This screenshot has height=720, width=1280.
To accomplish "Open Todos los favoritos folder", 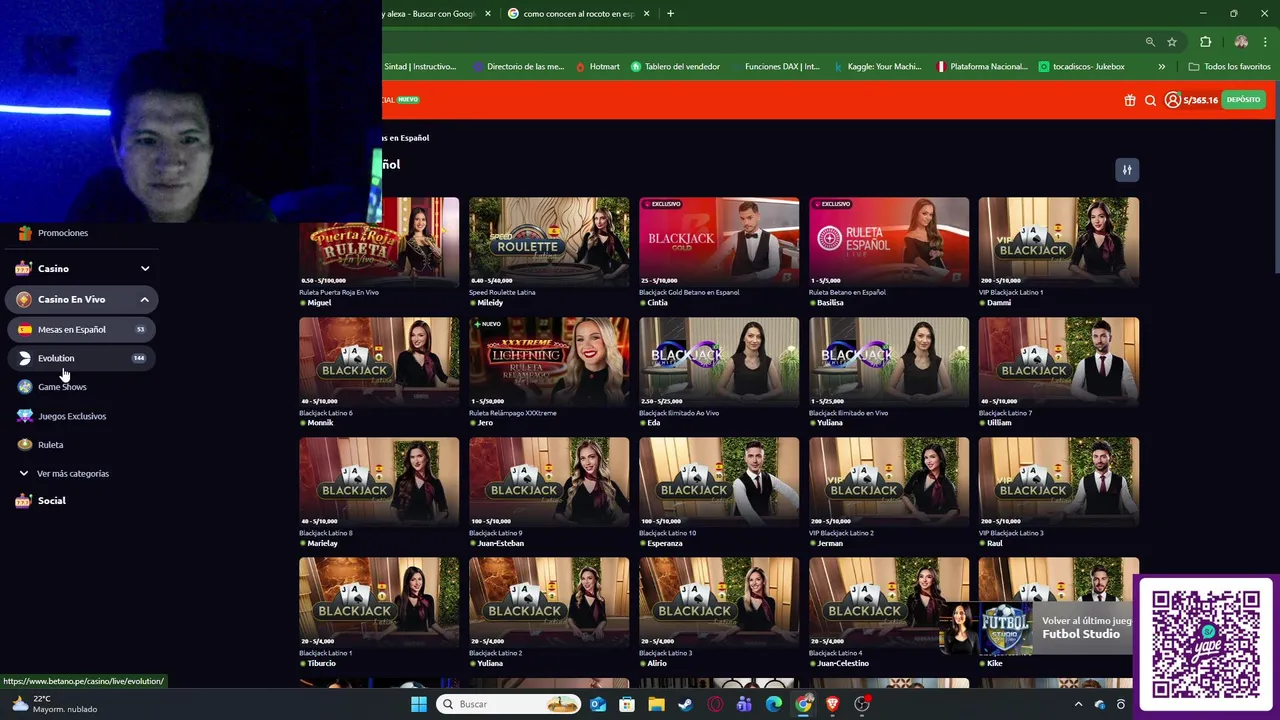I will [x=1229, y=67].
